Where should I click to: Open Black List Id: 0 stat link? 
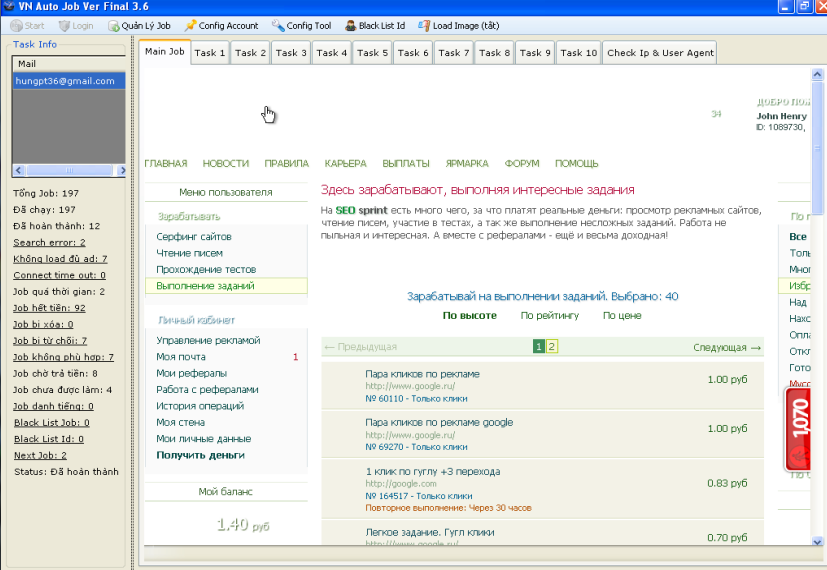(49, 439)
